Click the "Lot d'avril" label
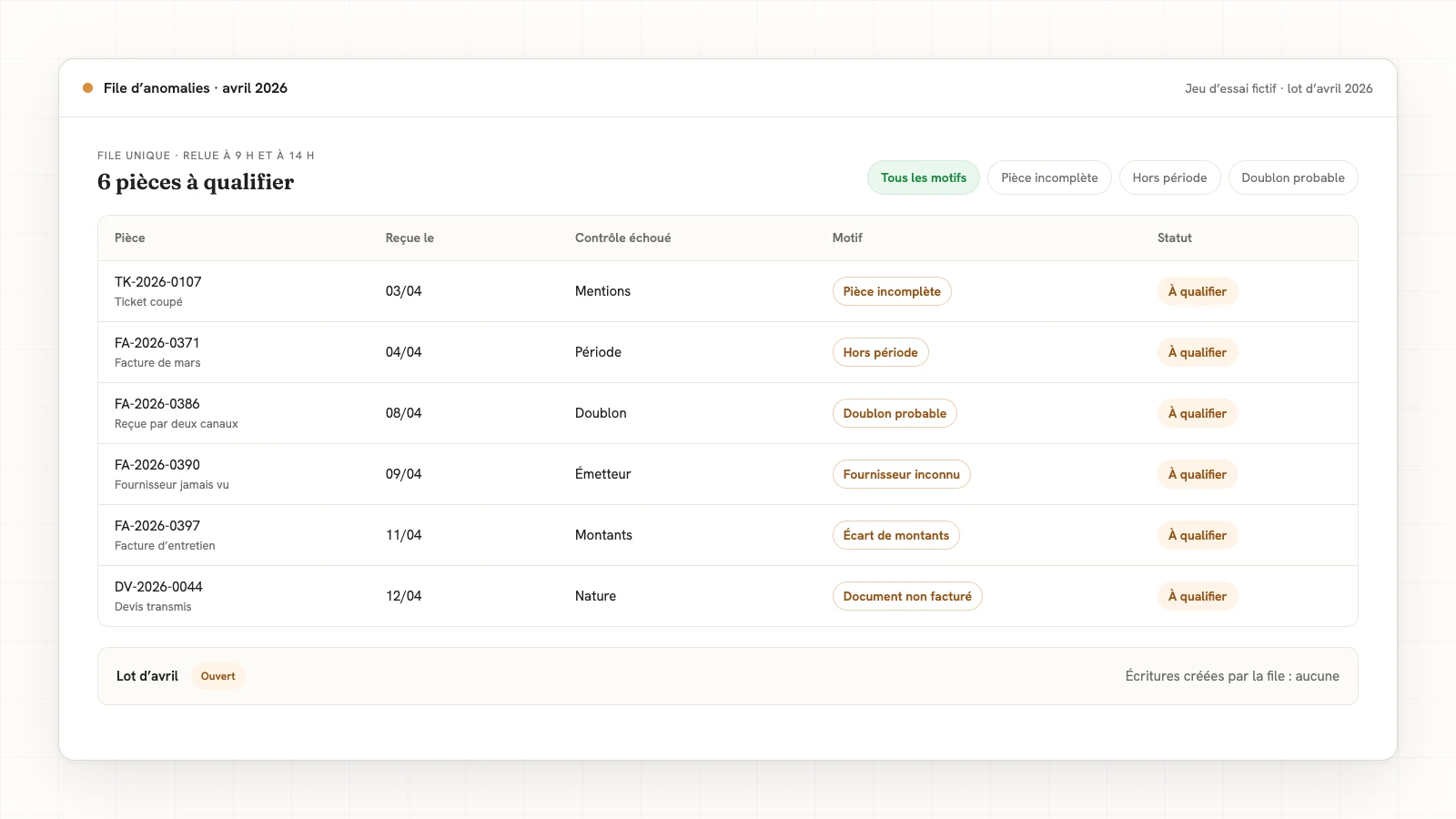Viewport: 1456px width, 819px height. [147, 676]
